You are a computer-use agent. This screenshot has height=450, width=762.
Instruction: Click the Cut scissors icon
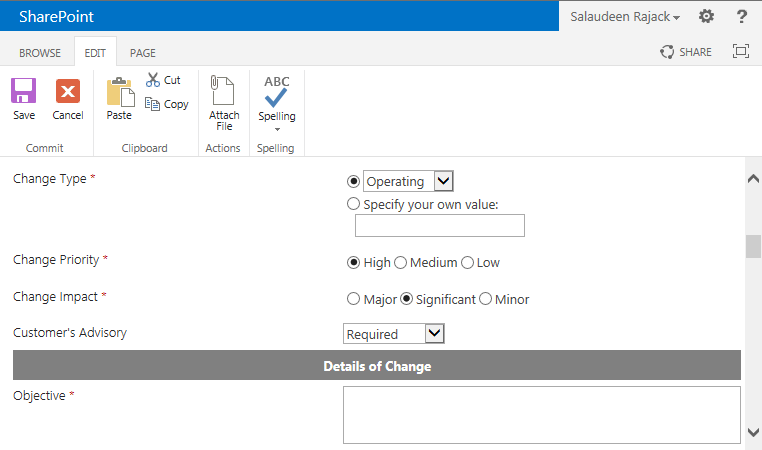point(153,80)
